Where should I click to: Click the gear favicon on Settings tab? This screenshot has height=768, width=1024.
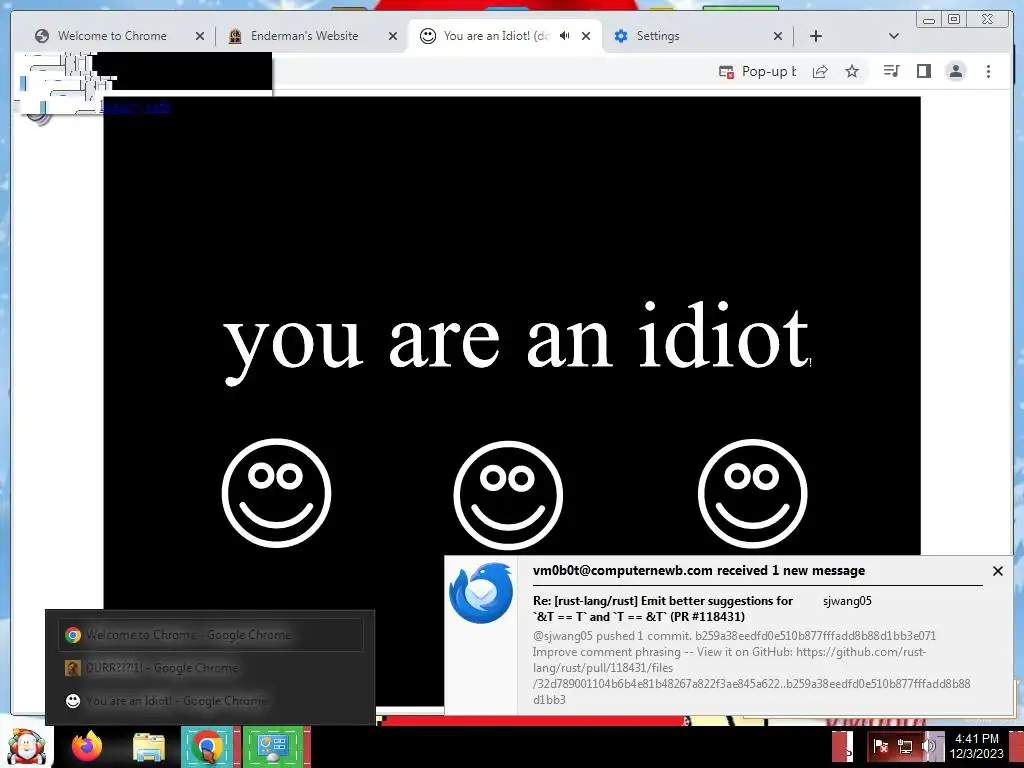(x=621, y=36)
